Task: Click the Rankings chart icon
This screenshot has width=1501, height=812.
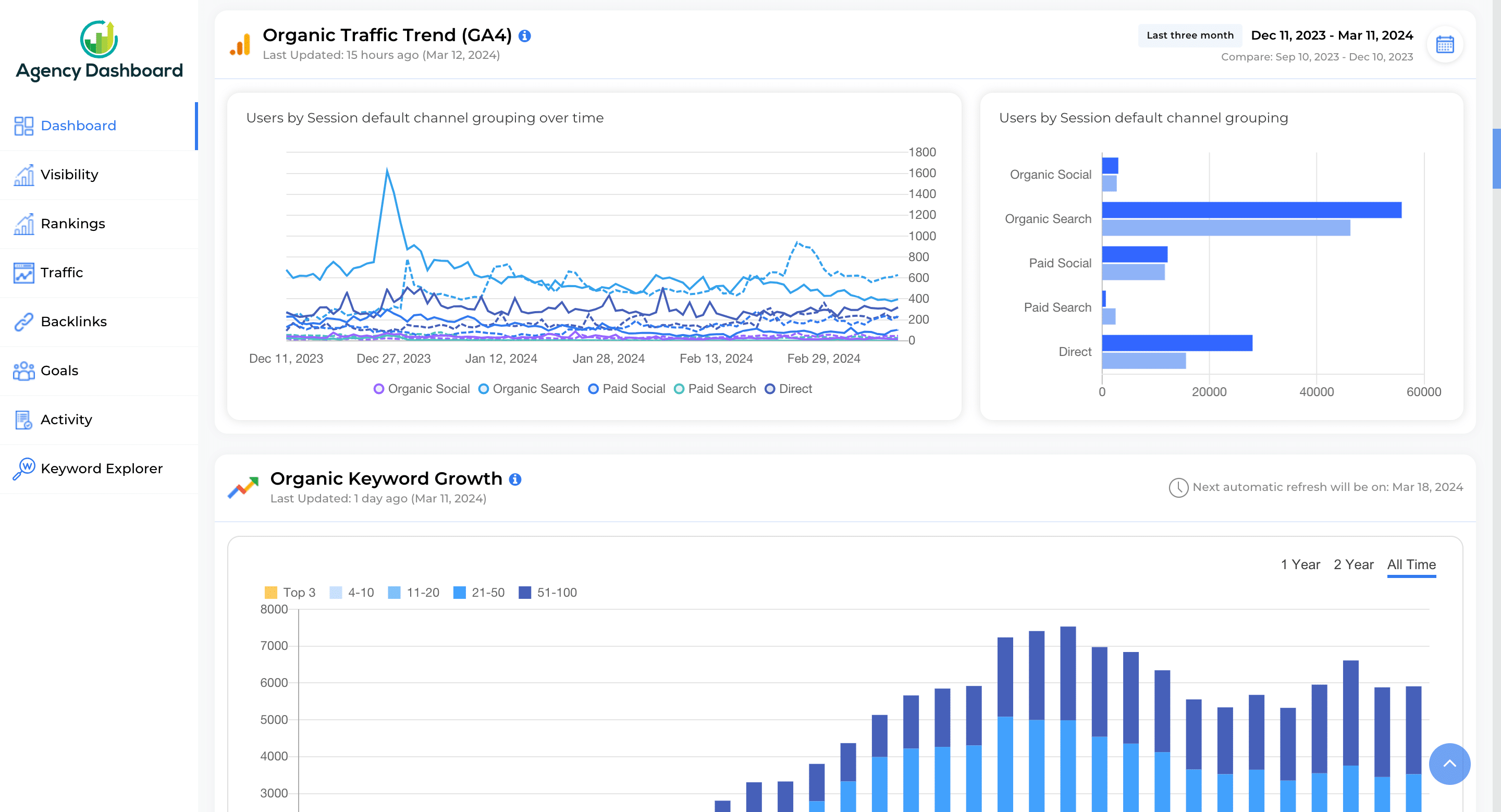Action: pyautogui.click(x=24, y=224)
